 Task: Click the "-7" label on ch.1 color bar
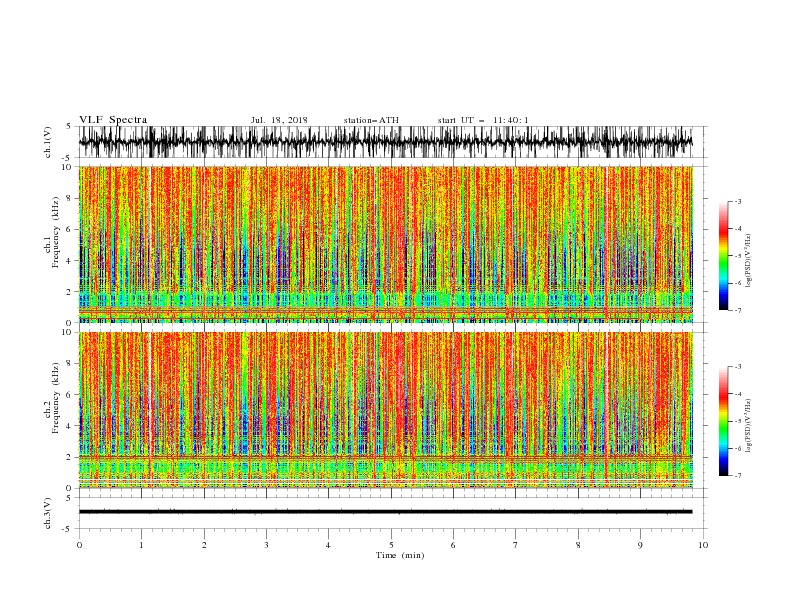tap(738, 310)
